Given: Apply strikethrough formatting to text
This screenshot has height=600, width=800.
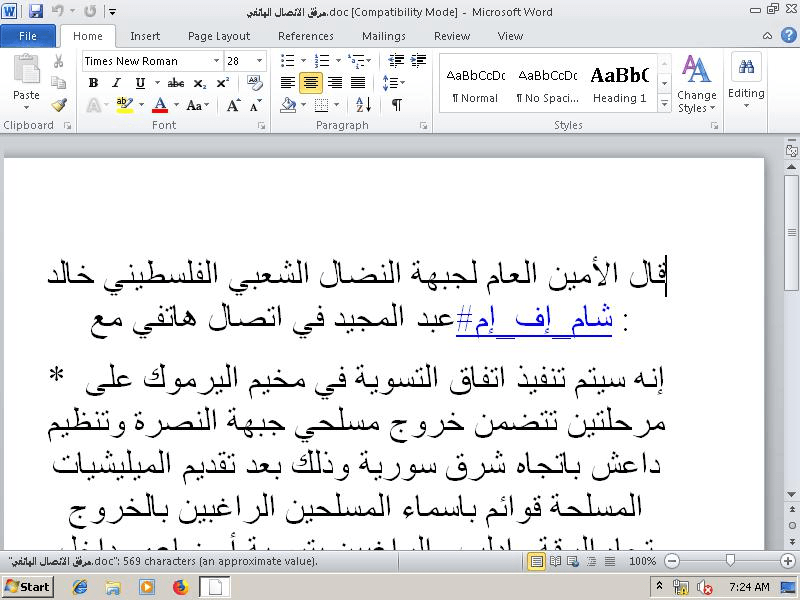Looking at the screenshot, I should click(x=173, y=83).
